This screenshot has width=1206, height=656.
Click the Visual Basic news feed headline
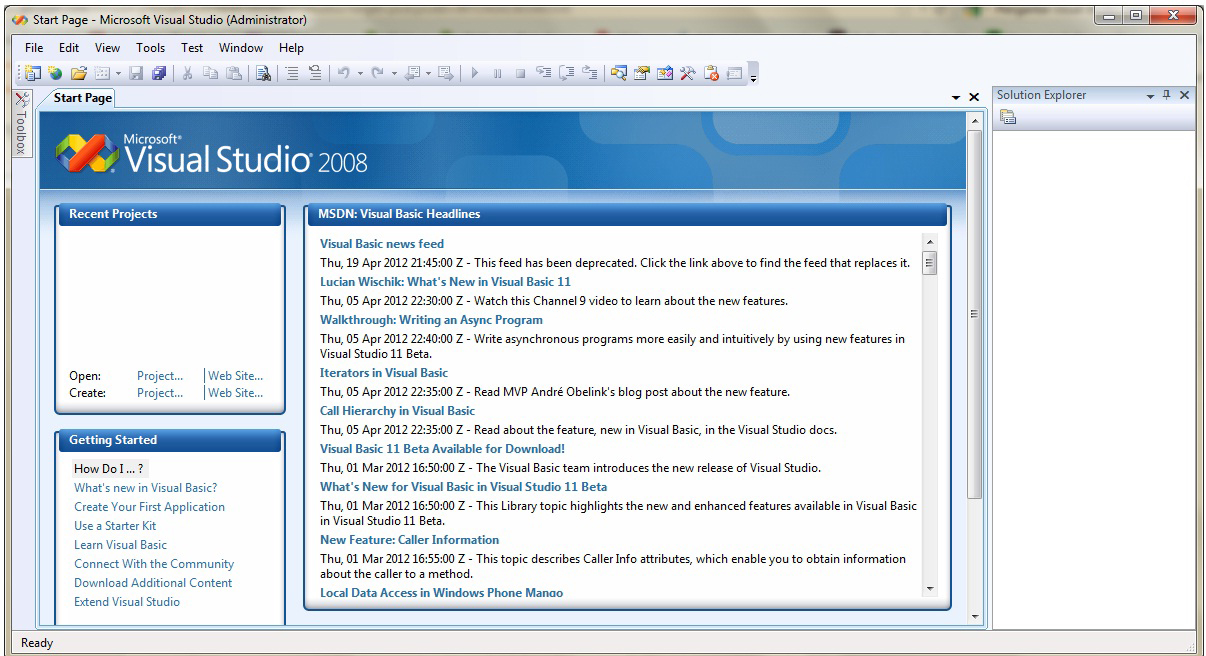pyautogui.click(x=382, y=244)
